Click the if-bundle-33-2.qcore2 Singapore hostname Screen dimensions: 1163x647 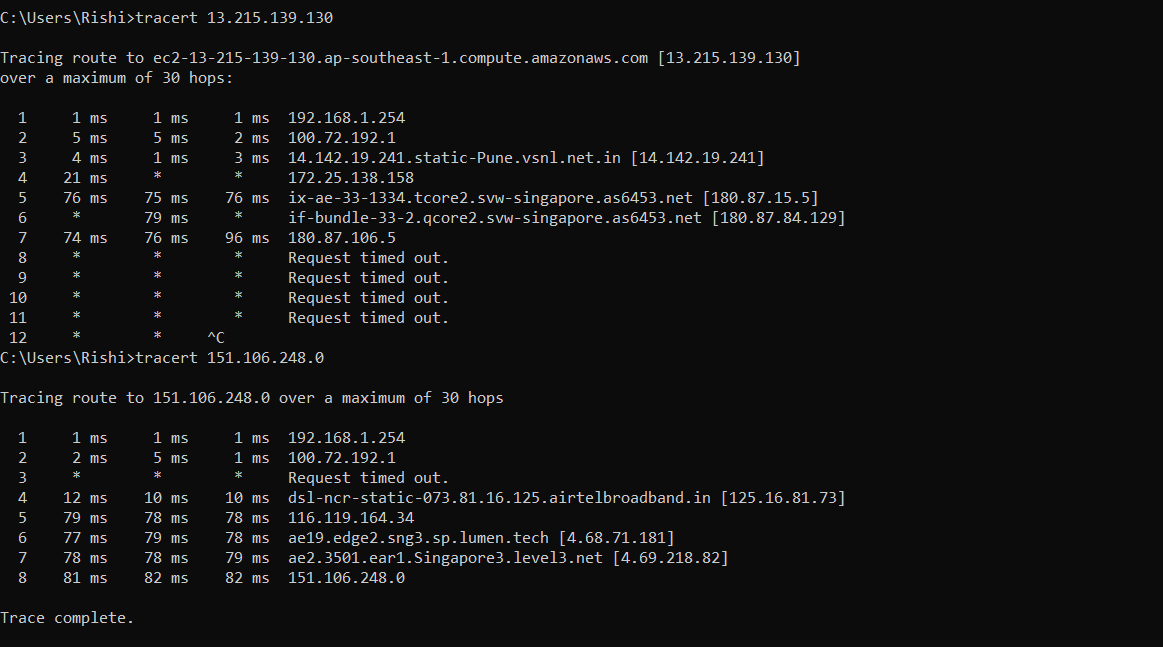coord(495,218)
